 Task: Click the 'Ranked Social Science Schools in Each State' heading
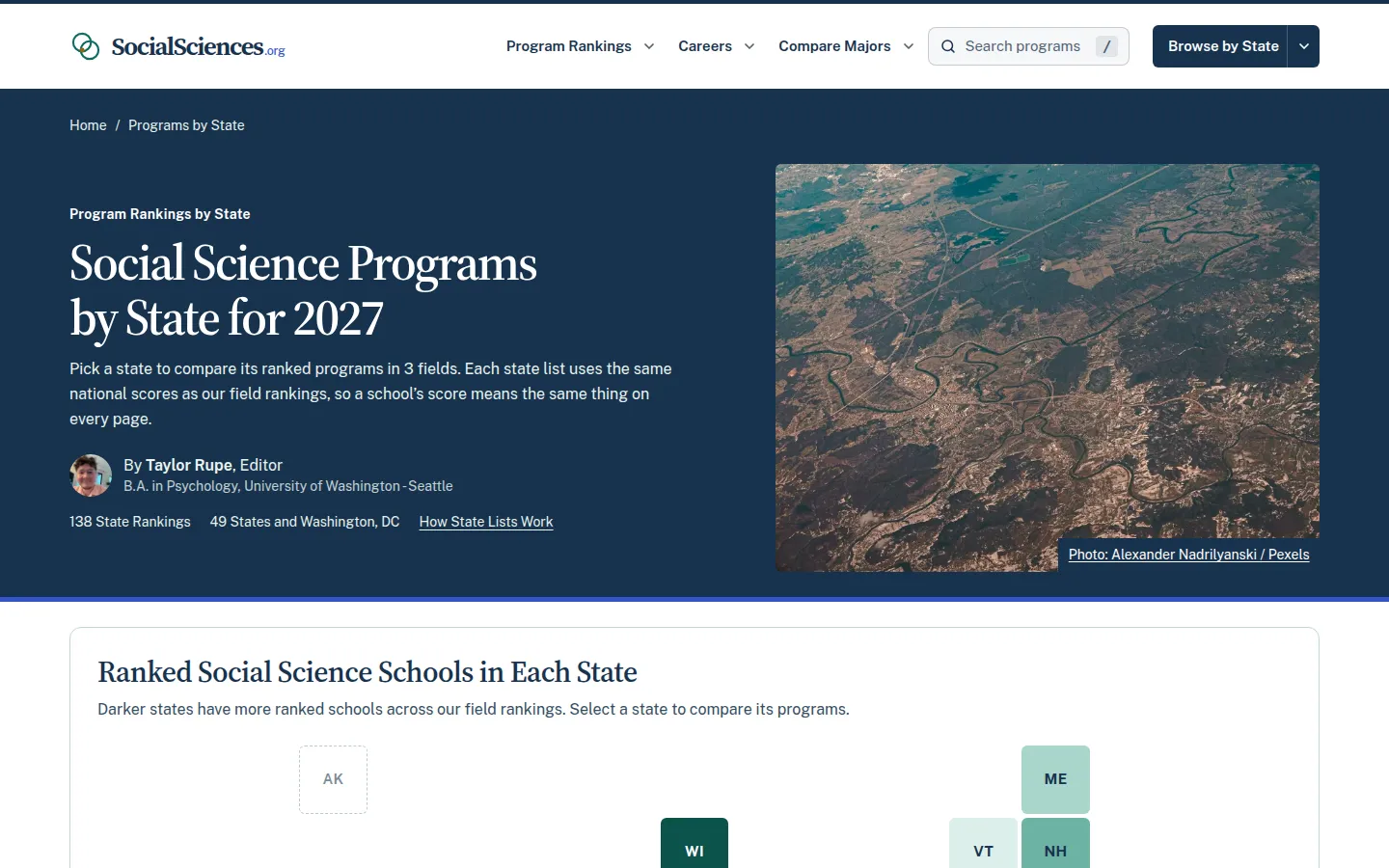368,672
